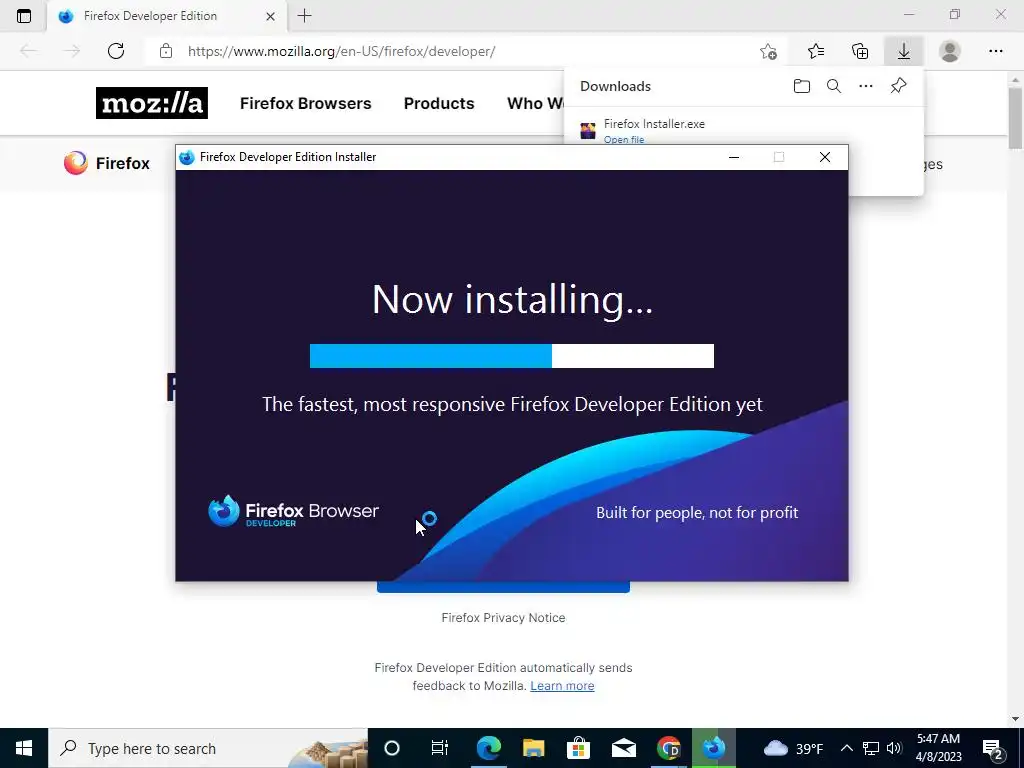Open Chrome from the taskbar
Viewport: 1024px width, 768px height.
[x=669, y=748]
